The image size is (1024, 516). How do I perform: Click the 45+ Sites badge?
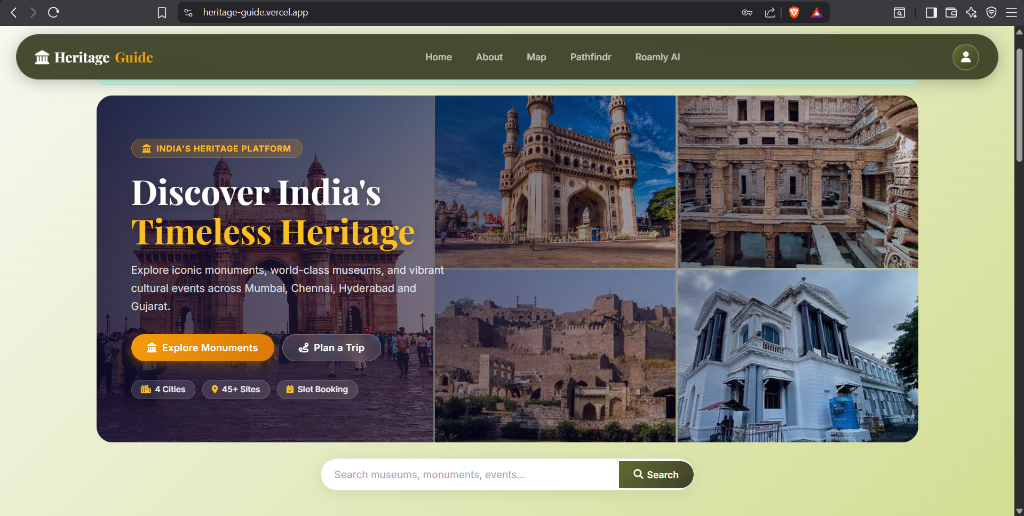pyautogui.click(x=236, y=389)
